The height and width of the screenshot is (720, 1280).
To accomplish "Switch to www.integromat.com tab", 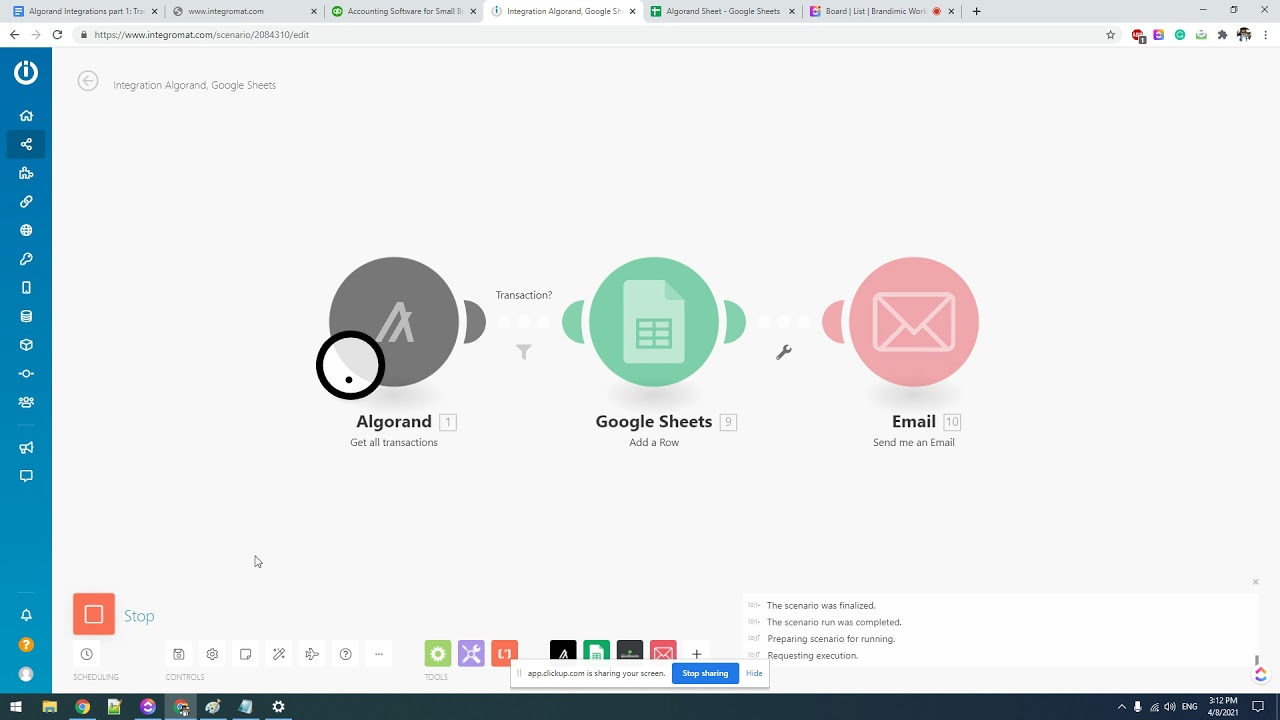I will click(x=243, y=11).
